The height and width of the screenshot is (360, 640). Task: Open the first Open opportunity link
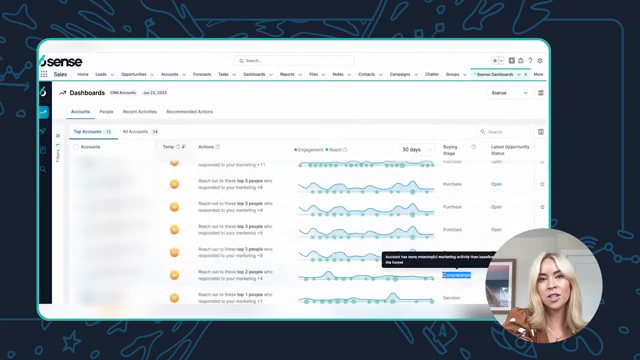click(x=496, y=162)
